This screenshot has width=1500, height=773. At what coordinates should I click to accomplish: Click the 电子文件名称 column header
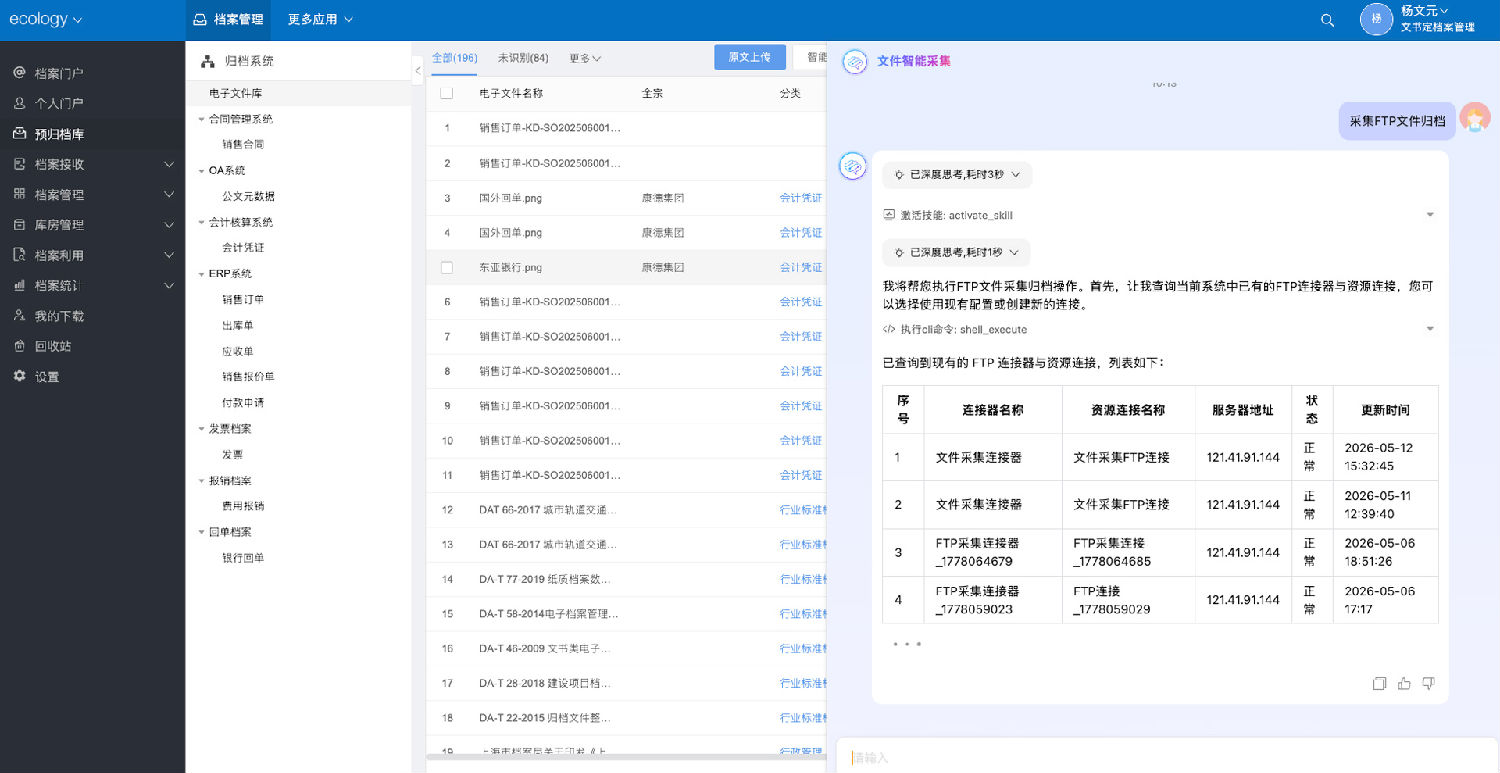click(x=511, y=93)
